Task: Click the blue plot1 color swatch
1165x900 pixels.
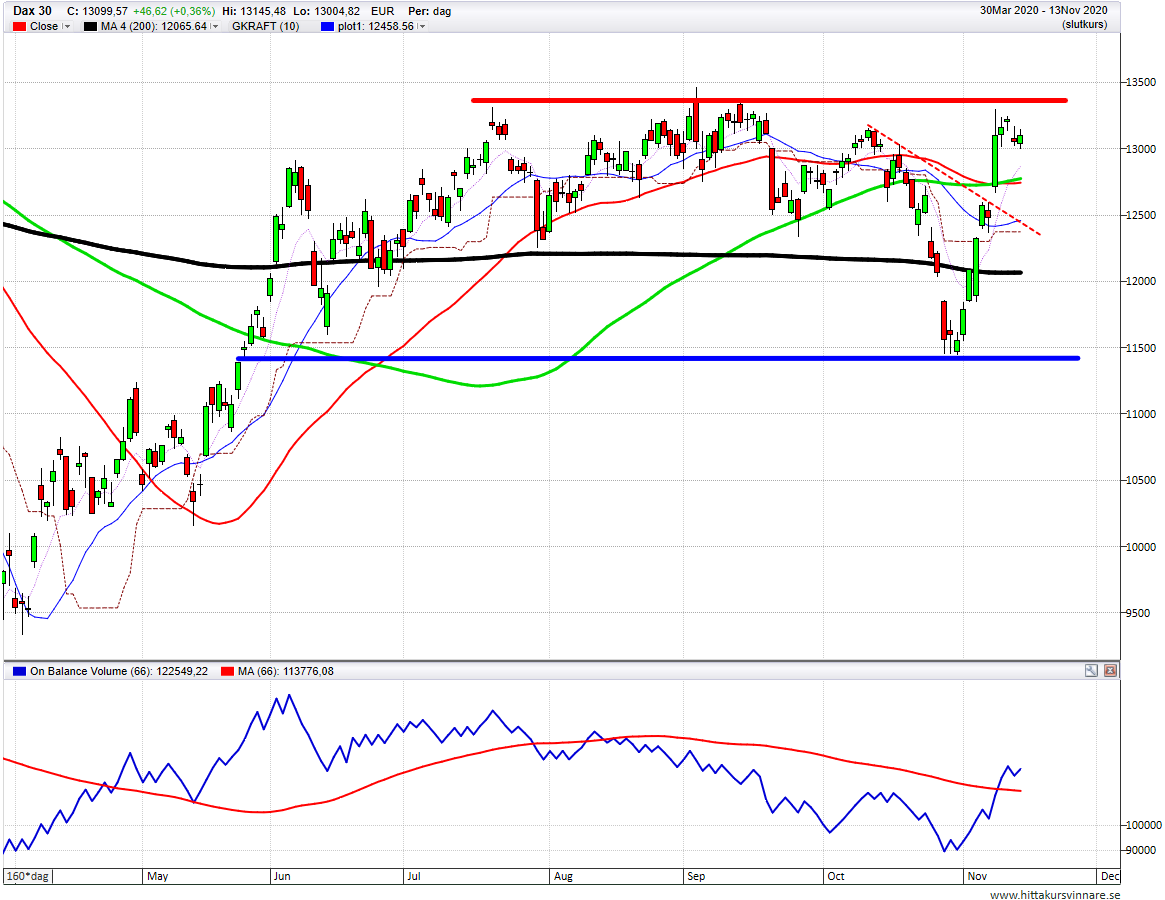Action: [327, 26]
